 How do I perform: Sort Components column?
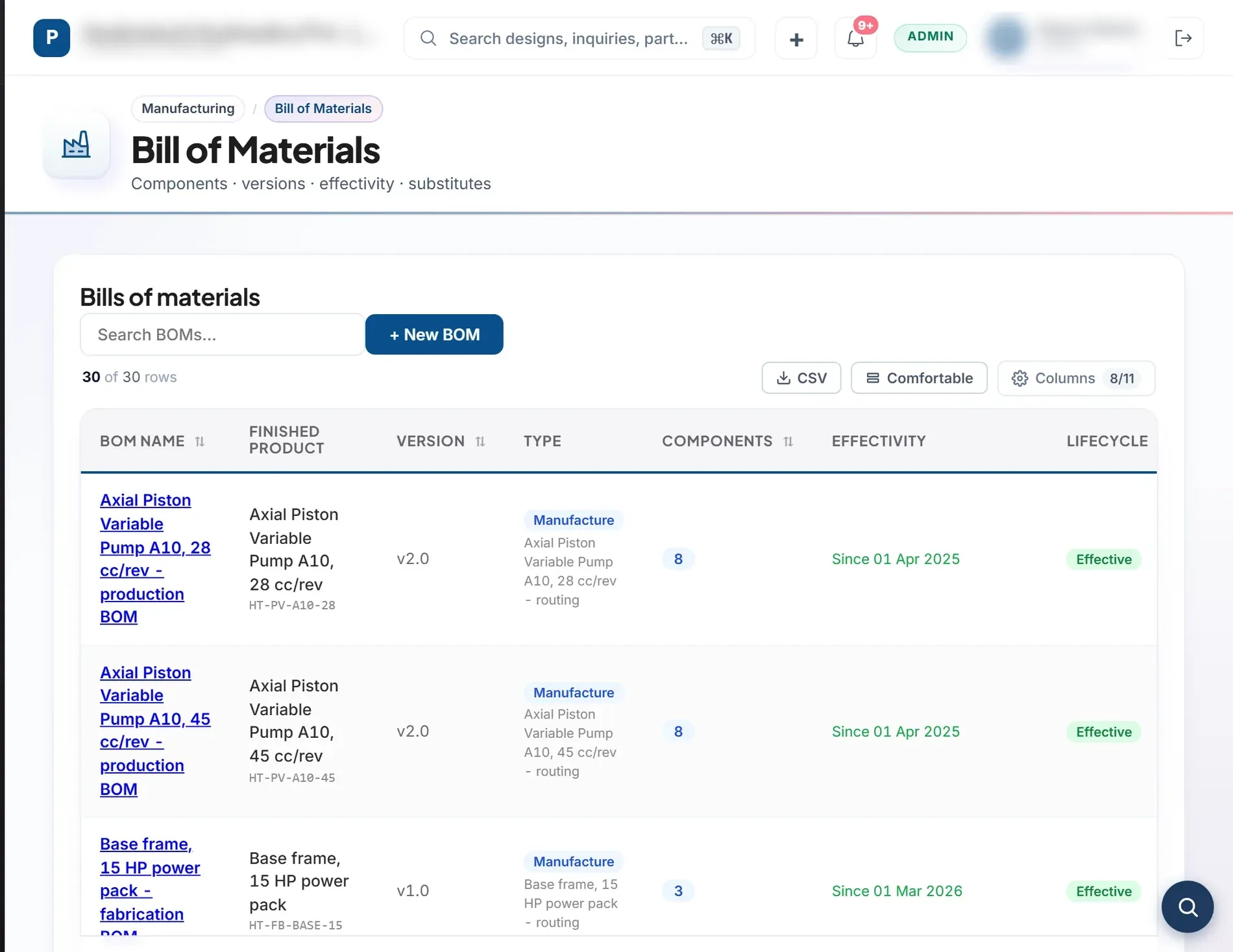[788, 441]
